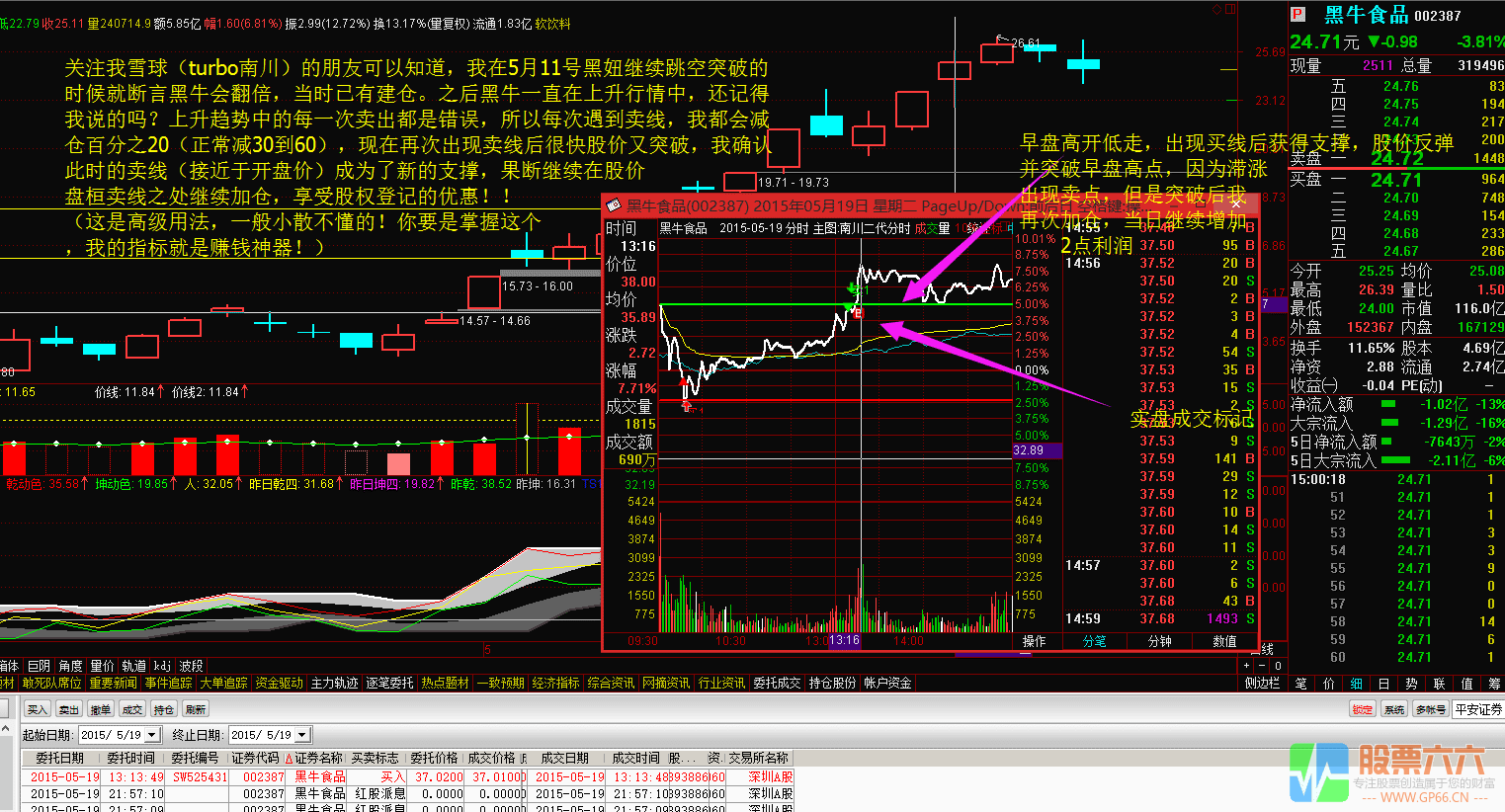Screen dimensions: 1505x812
Task: Open the 成交 trades toolbar button
Action: [132, 709]
